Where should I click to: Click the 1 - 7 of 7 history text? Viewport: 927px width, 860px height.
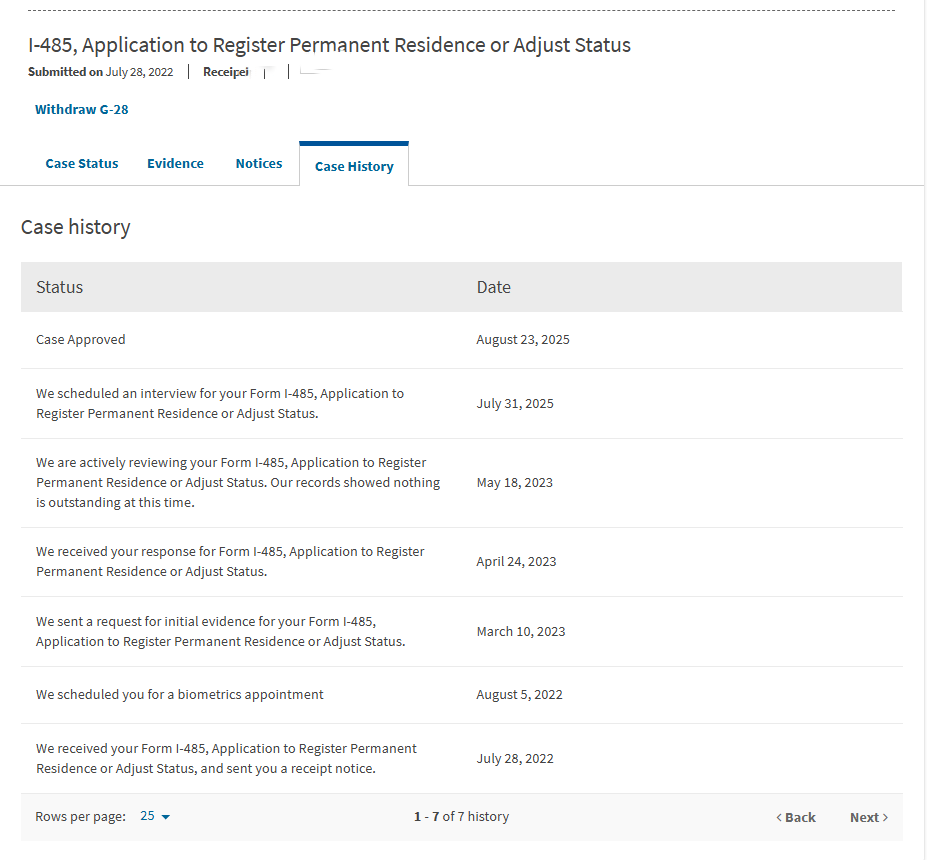tap(461, 816)
